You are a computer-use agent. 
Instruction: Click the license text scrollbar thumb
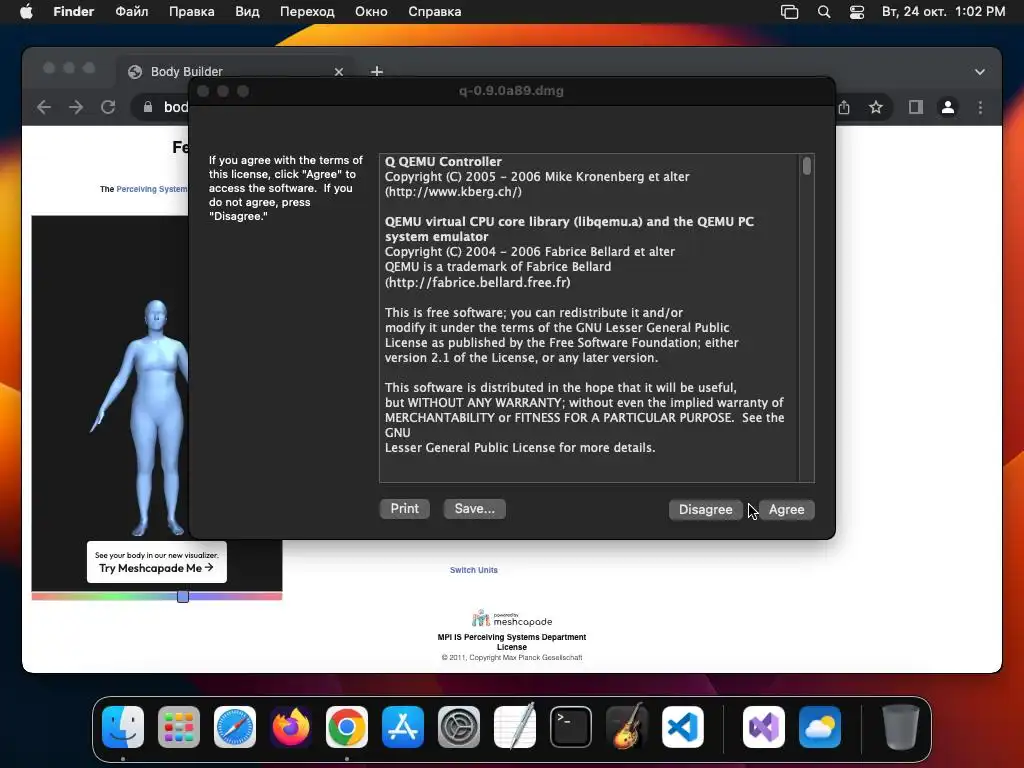coord(807,166)
